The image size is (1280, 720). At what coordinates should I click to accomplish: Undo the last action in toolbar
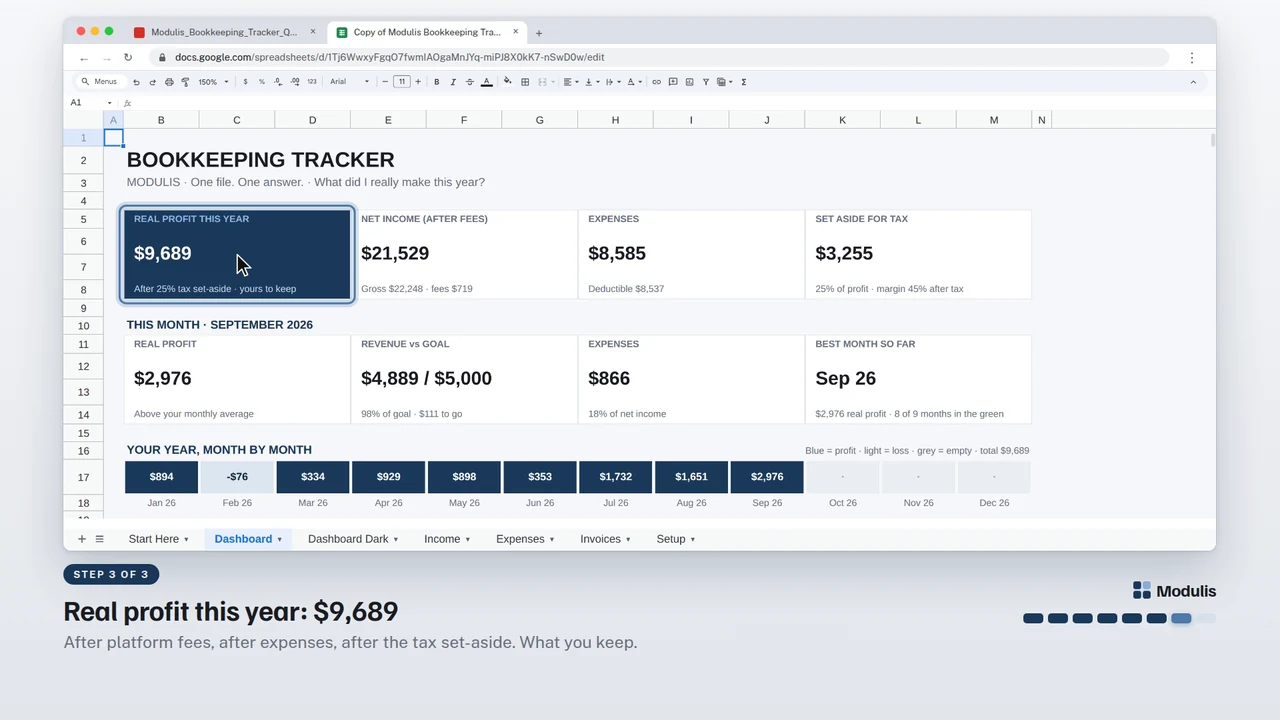click(x=136, y=82)
